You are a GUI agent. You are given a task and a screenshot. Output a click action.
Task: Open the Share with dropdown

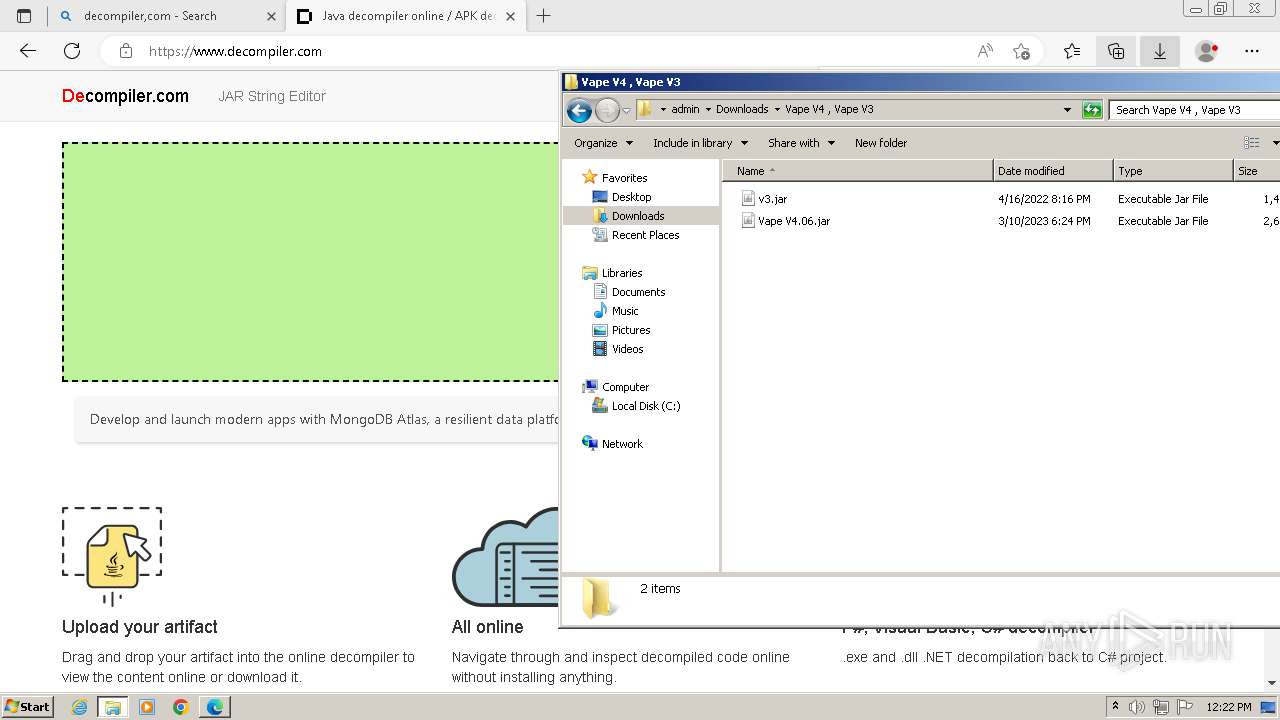point(801,143)
